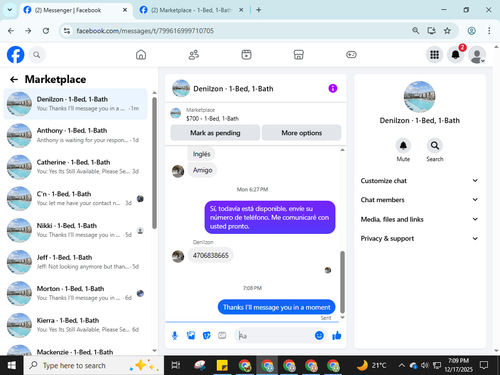This screenshot has width=500, height=375.
Task: Open the Facebook menu grid icon
Action: coord(434,55)
